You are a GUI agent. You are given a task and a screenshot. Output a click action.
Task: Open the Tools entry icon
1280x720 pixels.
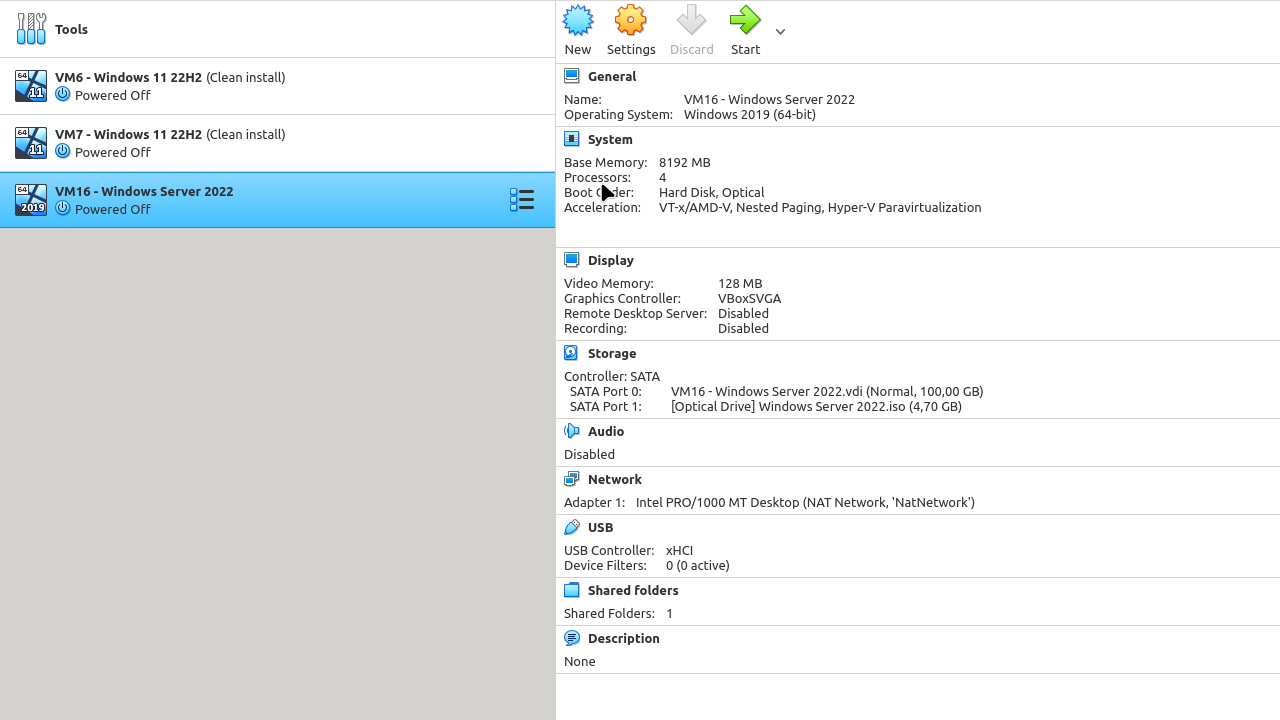tap(31, 28)
